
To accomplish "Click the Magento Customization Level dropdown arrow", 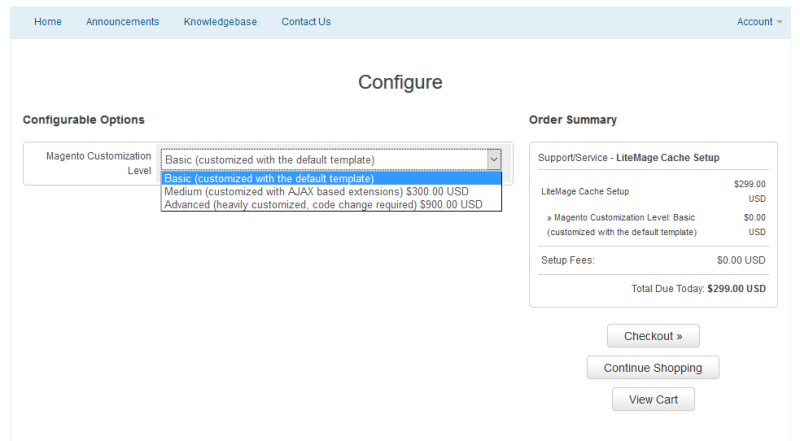I will click(493, 160).
